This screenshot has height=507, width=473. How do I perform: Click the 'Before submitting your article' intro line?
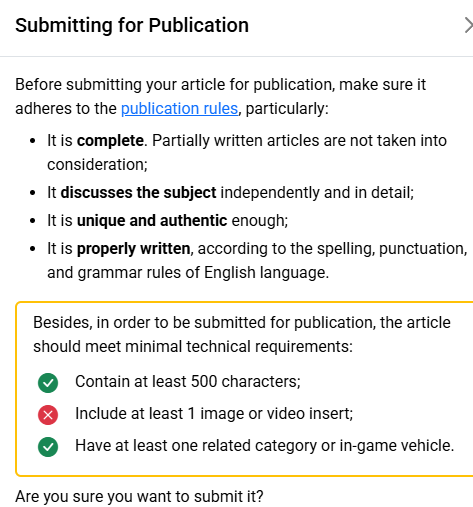coord(221,85)
